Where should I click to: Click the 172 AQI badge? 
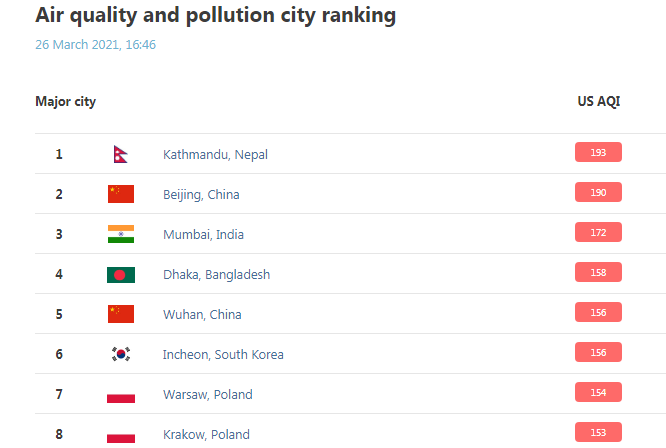[x=598, y=232]
